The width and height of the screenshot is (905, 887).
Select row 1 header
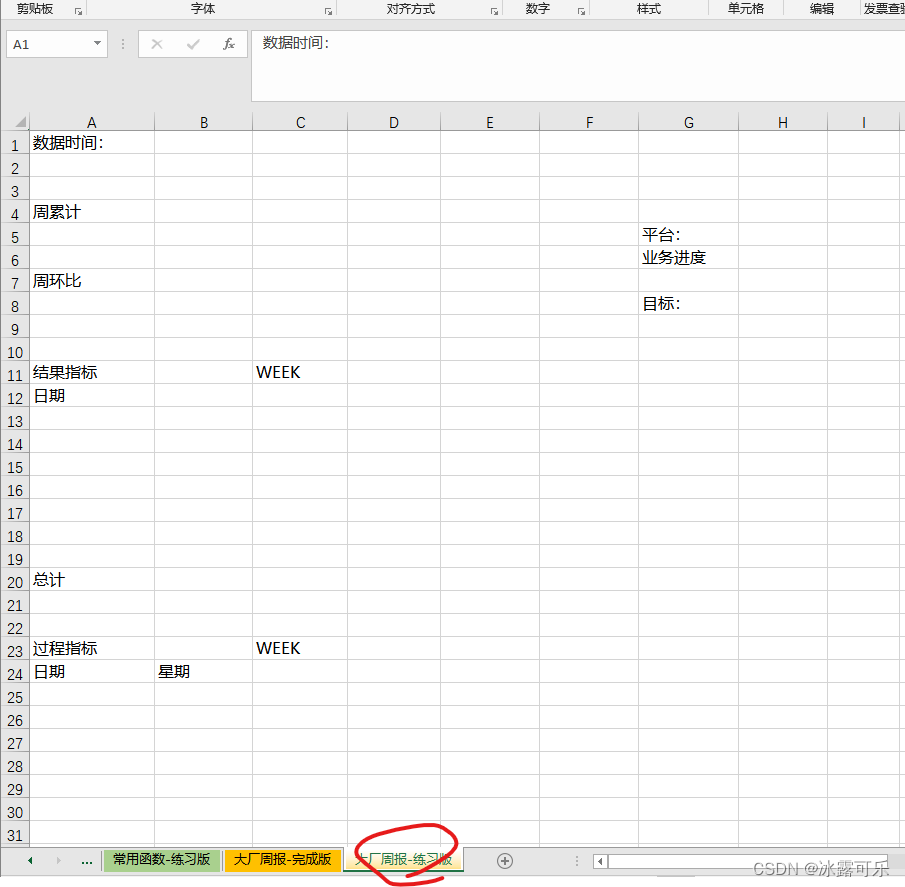[15, 145]
